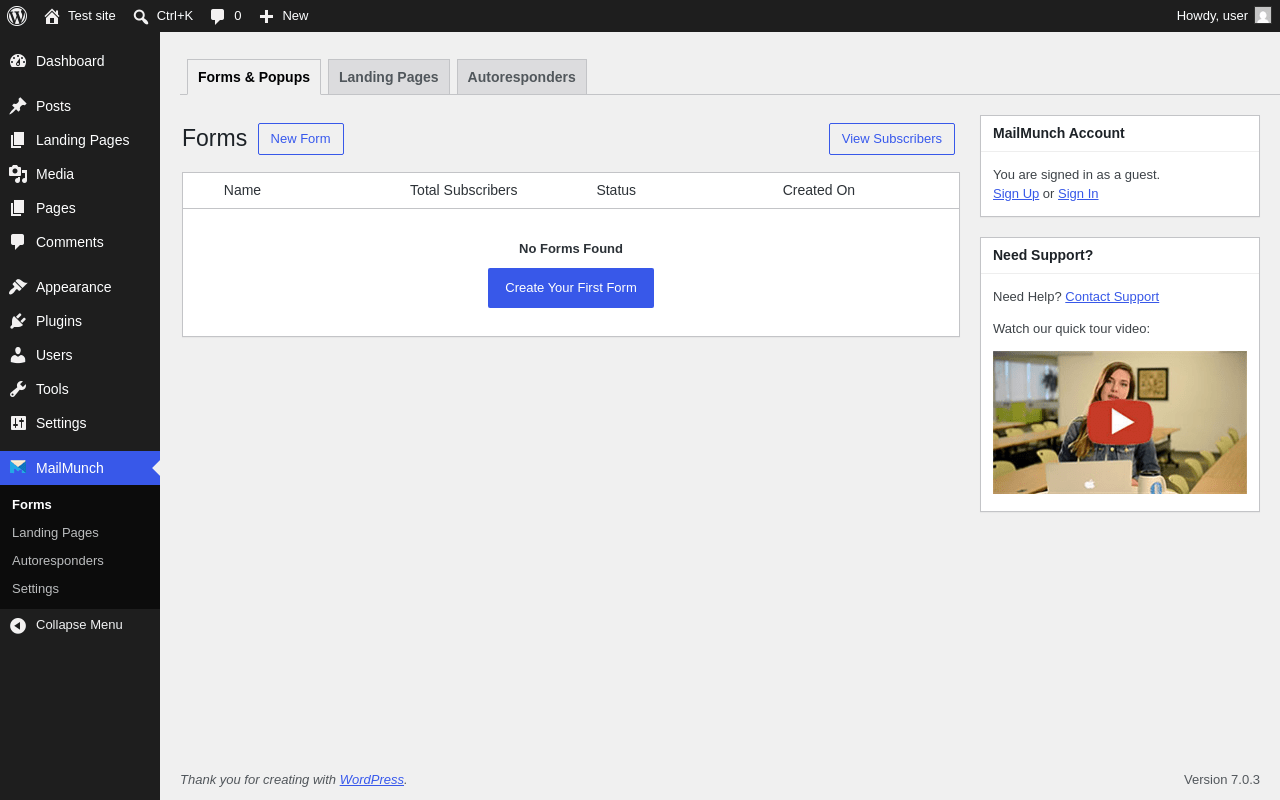Click the Need Support? panel heading

tap(1043, 255)
